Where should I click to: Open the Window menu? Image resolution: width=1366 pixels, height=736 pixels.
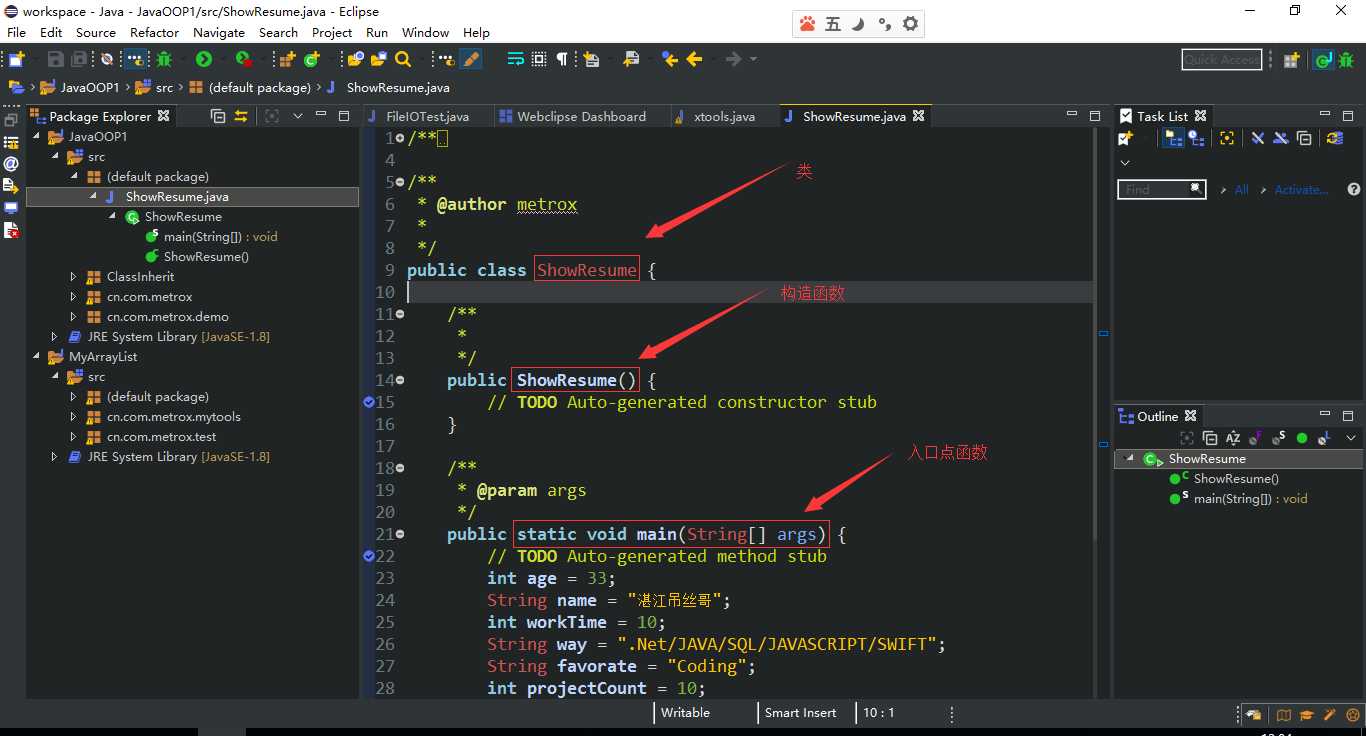[x=426, y=32]
